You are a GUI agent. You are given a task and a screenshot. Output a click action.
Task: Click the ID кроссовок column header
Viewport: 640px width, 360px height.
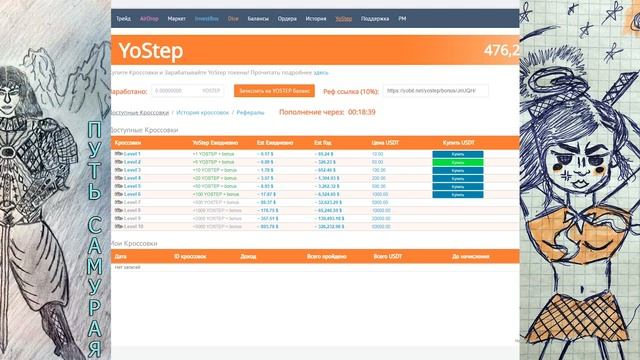[190, 257]
